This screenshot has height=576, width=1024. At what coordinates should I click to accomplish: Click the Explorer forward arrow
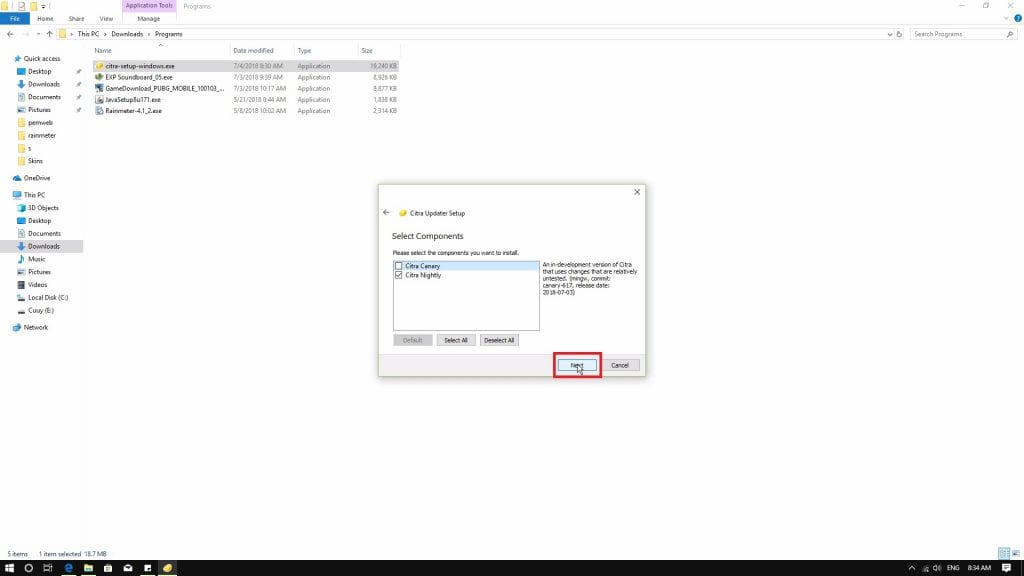(x=25, y=34)
